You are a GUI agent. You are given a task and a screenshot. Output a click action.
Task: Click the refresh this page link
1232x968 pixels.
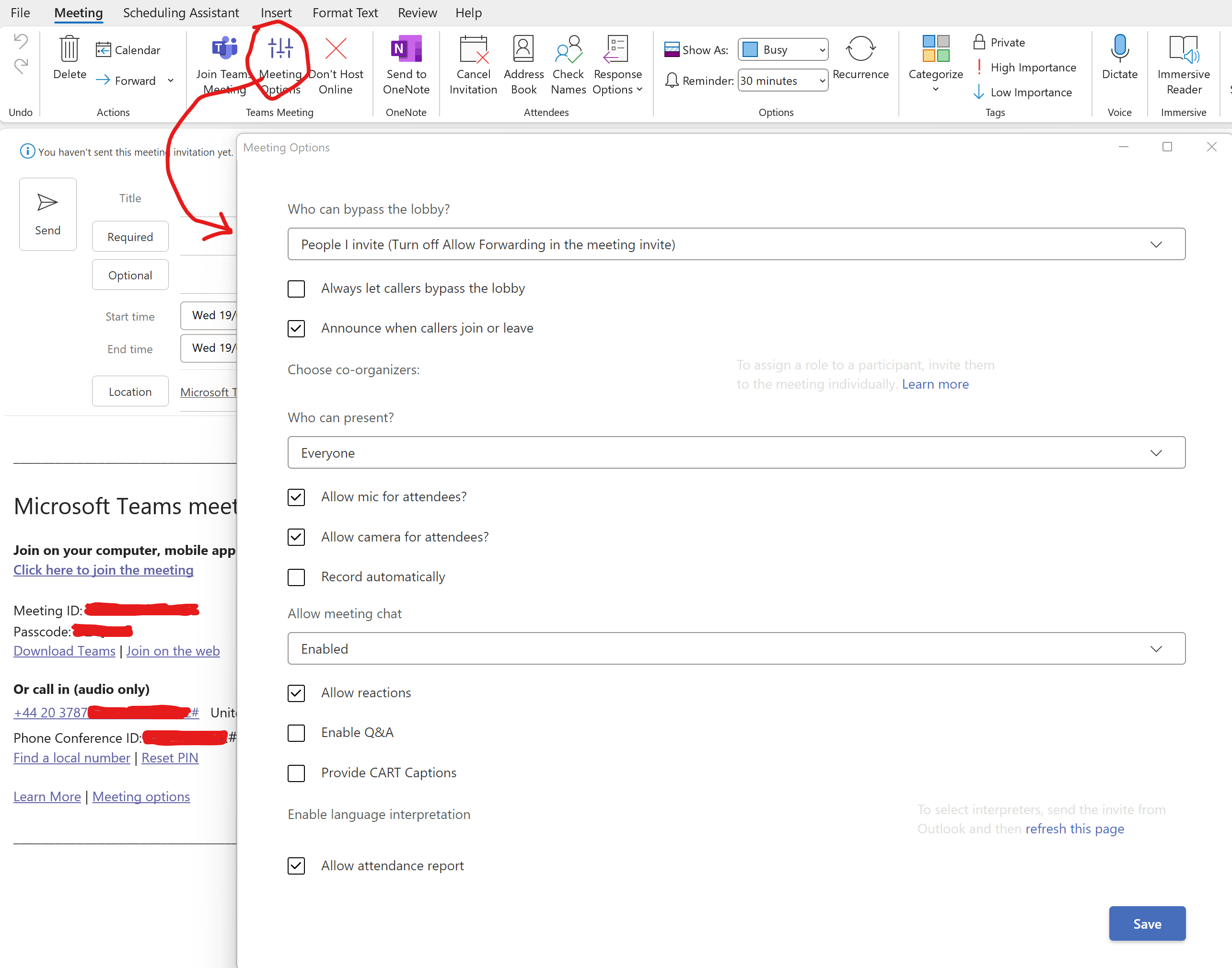1074,829
